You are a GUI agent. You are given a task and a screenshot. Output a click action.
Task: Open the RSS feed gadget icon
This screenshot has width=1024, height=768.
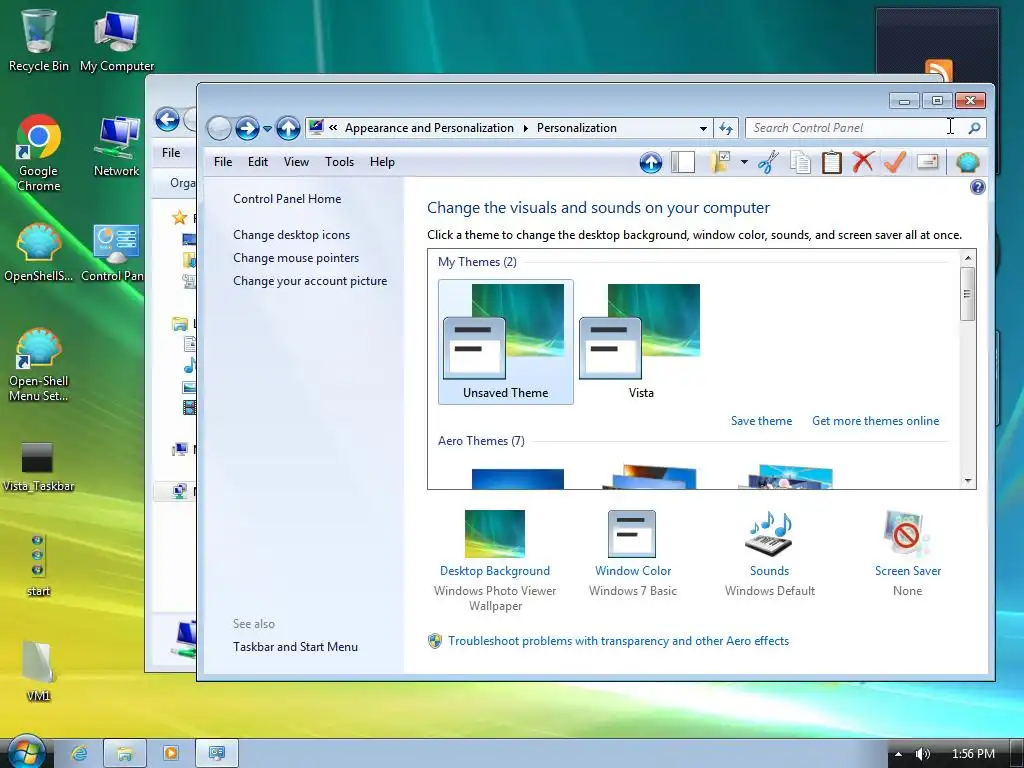tap(938, 70)
